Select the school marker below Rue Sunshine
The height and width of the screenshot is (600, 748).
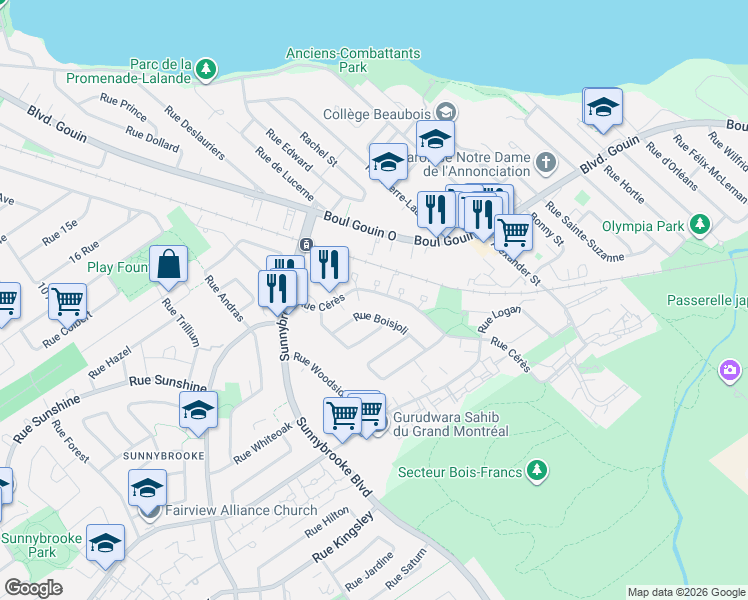198,413
